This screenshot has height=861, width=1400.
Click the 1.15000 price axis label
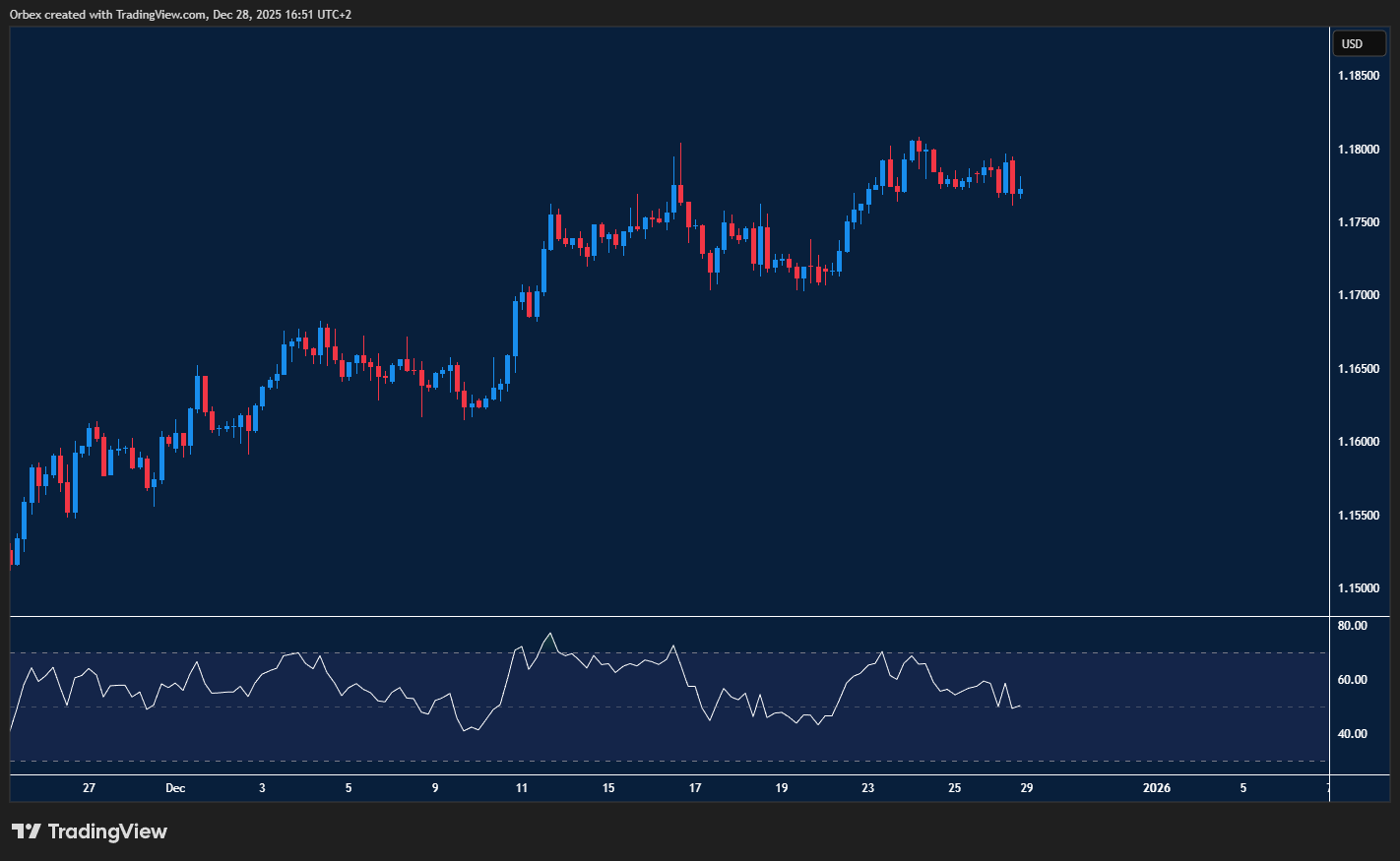(x=1359, y=587)
